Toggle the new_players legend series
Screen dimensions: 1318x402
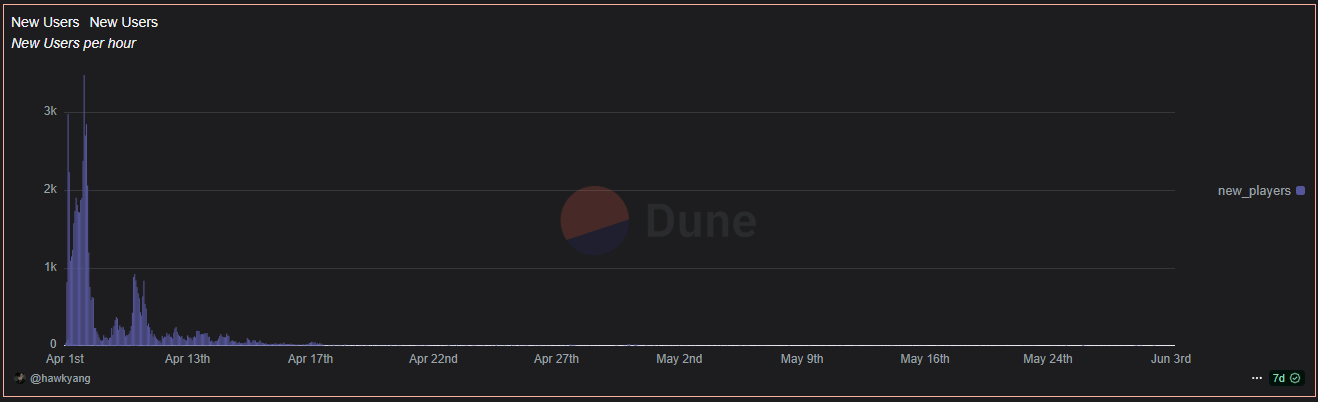click(1261, 190)
